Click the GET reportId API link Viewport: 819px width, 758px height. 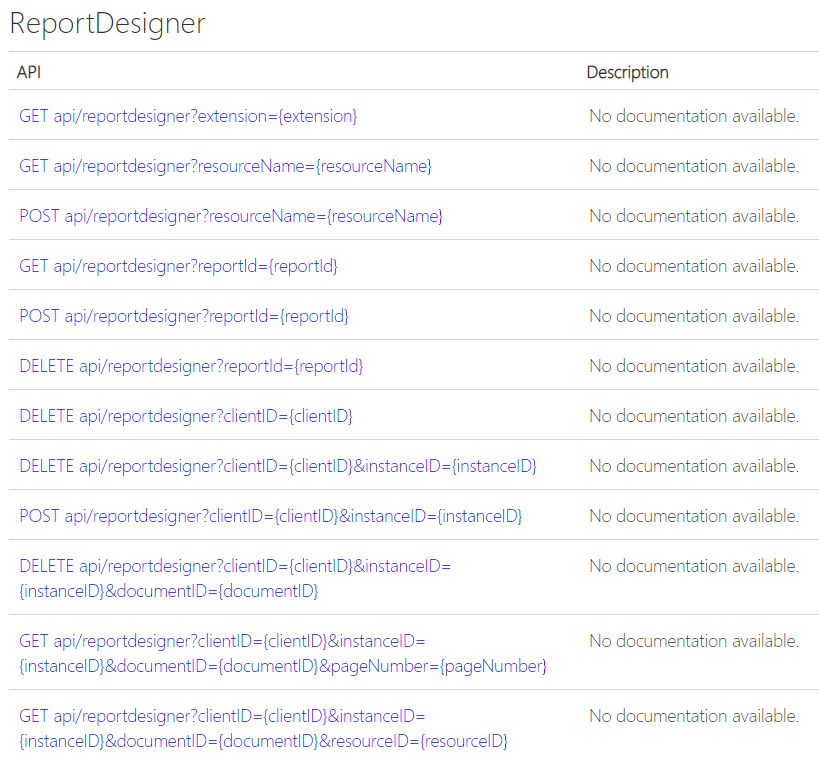click(x=178, y=266)
